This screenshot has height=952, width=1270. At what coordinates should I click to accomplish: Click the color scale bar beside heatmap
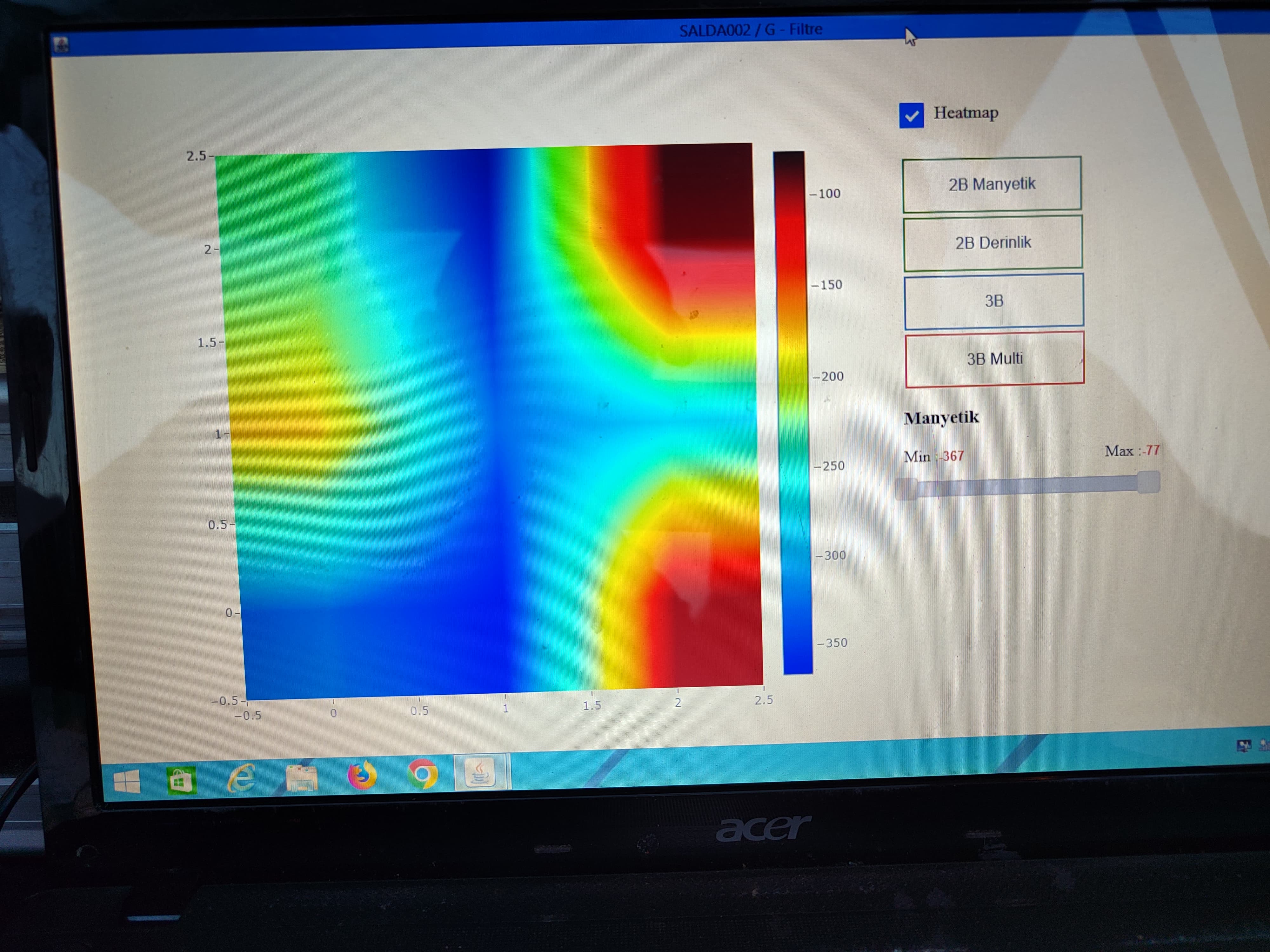click(x=793, y=413)
